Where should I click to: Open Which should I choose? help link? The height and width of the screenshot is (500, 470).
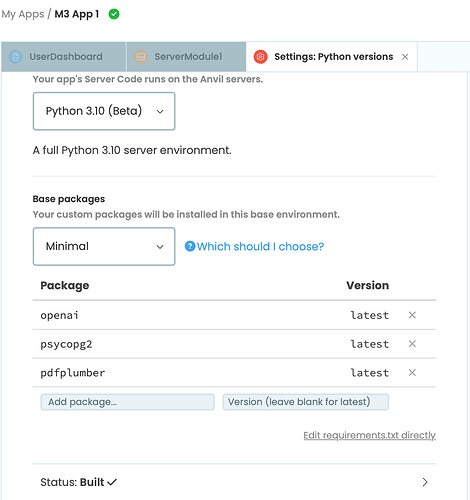260,246
